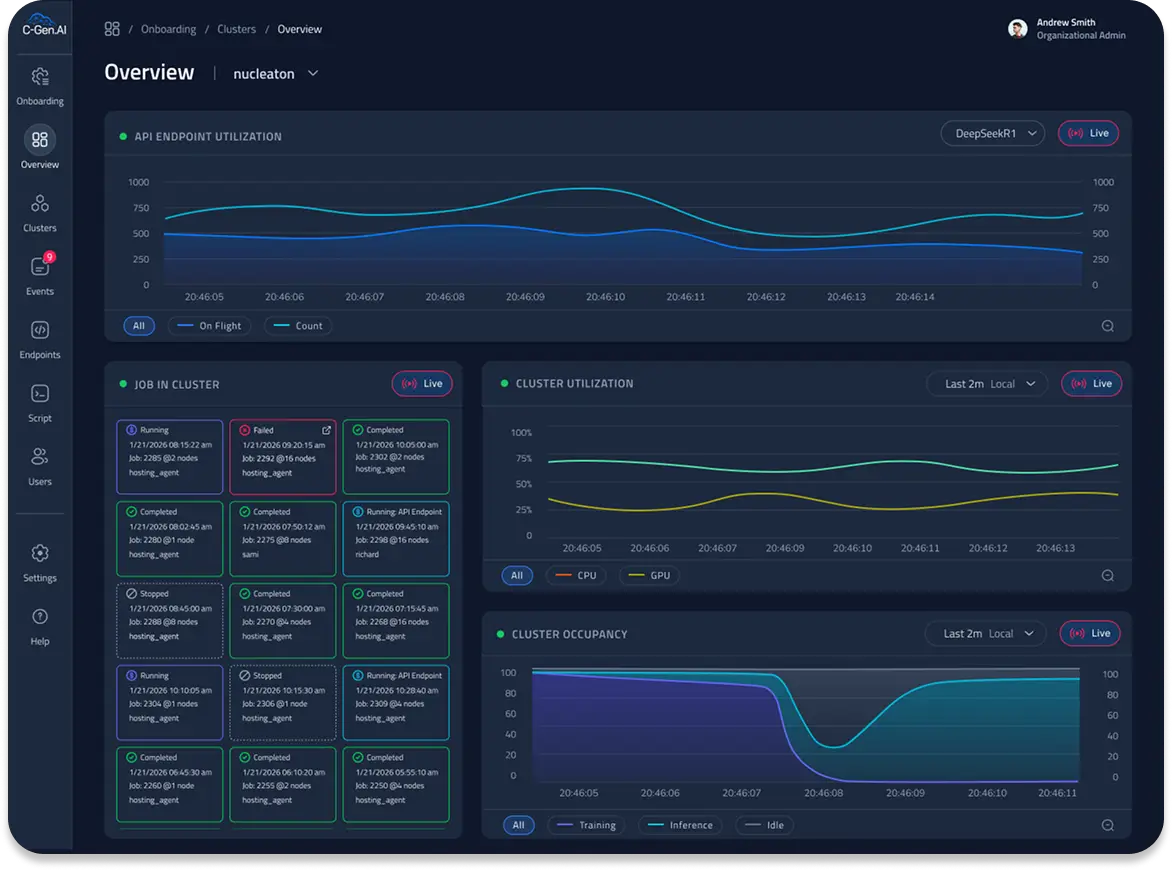Click the All filter under Cluster Occupancy

point(518,824)
